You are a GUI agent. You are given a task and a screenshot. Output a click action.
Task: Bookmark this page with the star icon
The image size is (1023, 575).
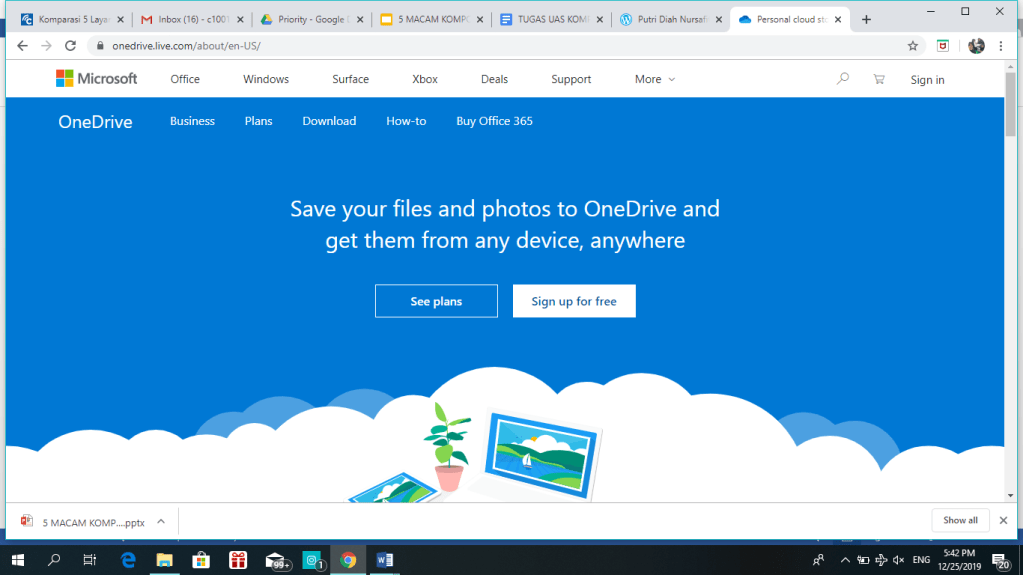click(912, 46)
